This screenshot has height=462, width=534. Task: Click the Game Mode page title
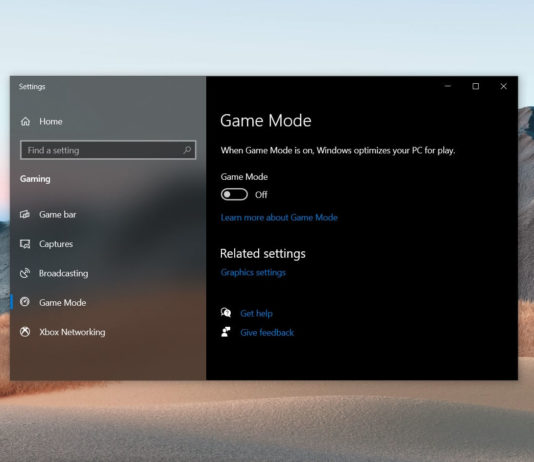(x=266, y=121)
